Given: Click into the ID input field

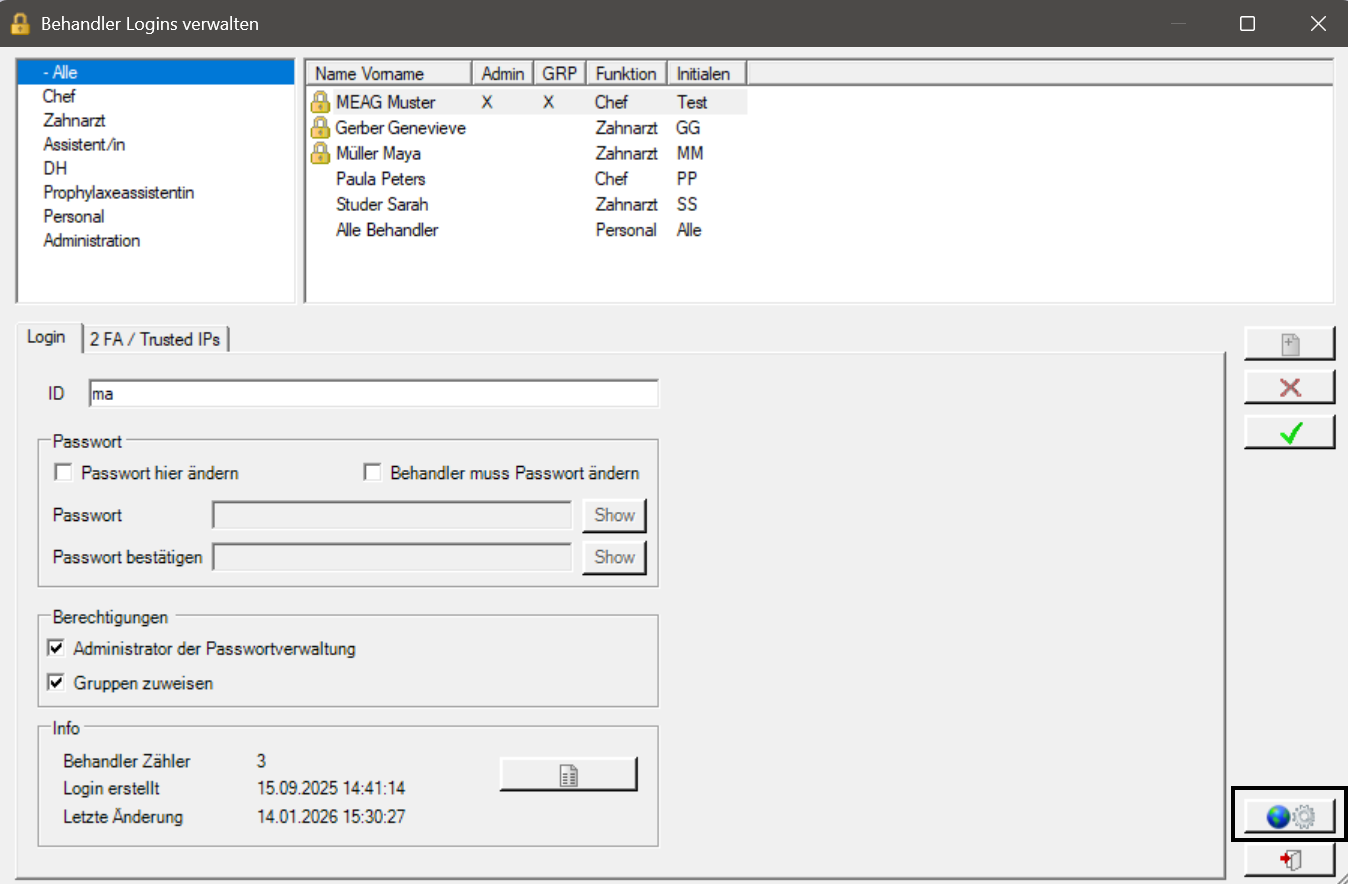Looking at the screenshot, I should (373, 394).
